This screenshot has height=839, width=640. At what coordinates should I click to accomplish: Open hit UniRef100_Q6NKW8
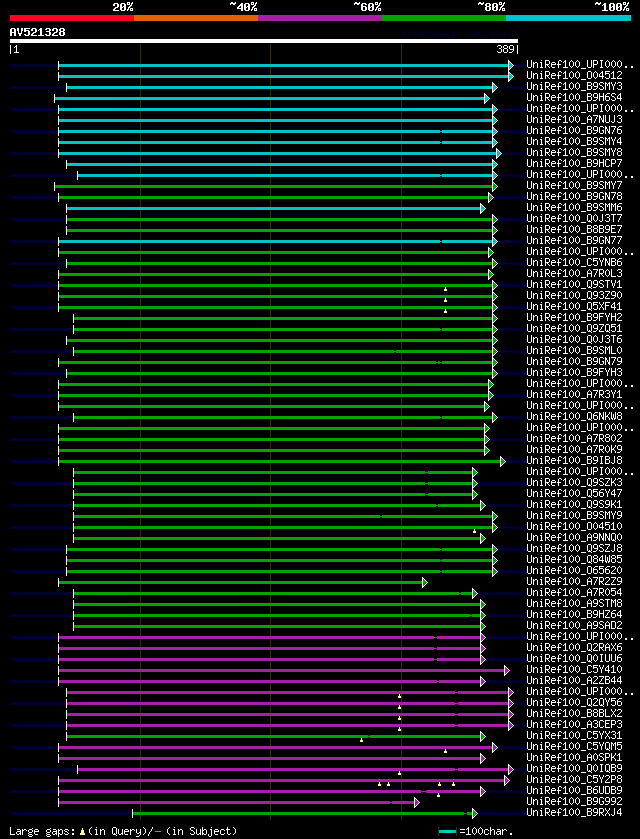coord(574,416)
